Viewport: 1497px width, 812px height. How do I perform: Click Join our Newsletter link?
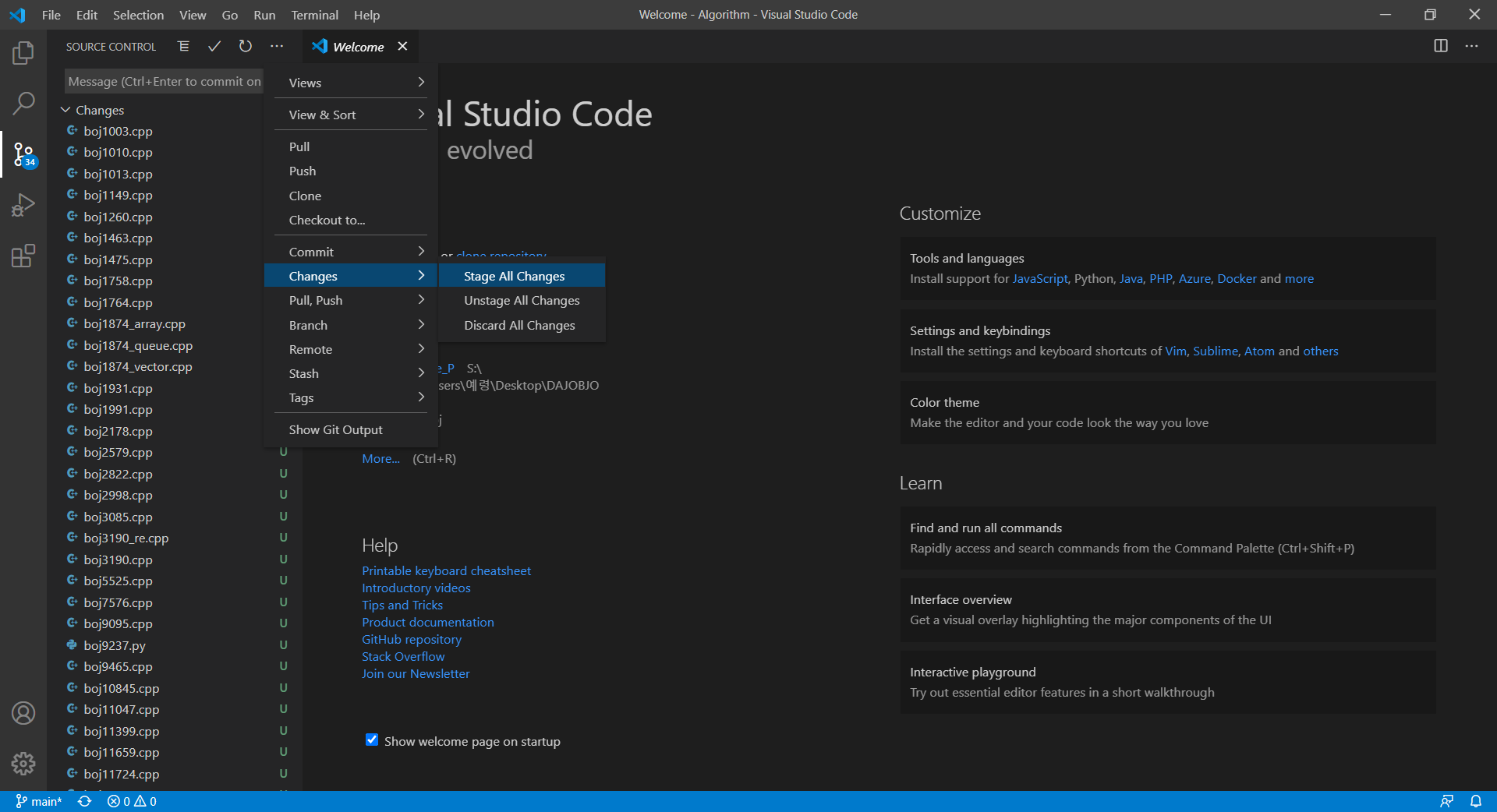(416, 673)
